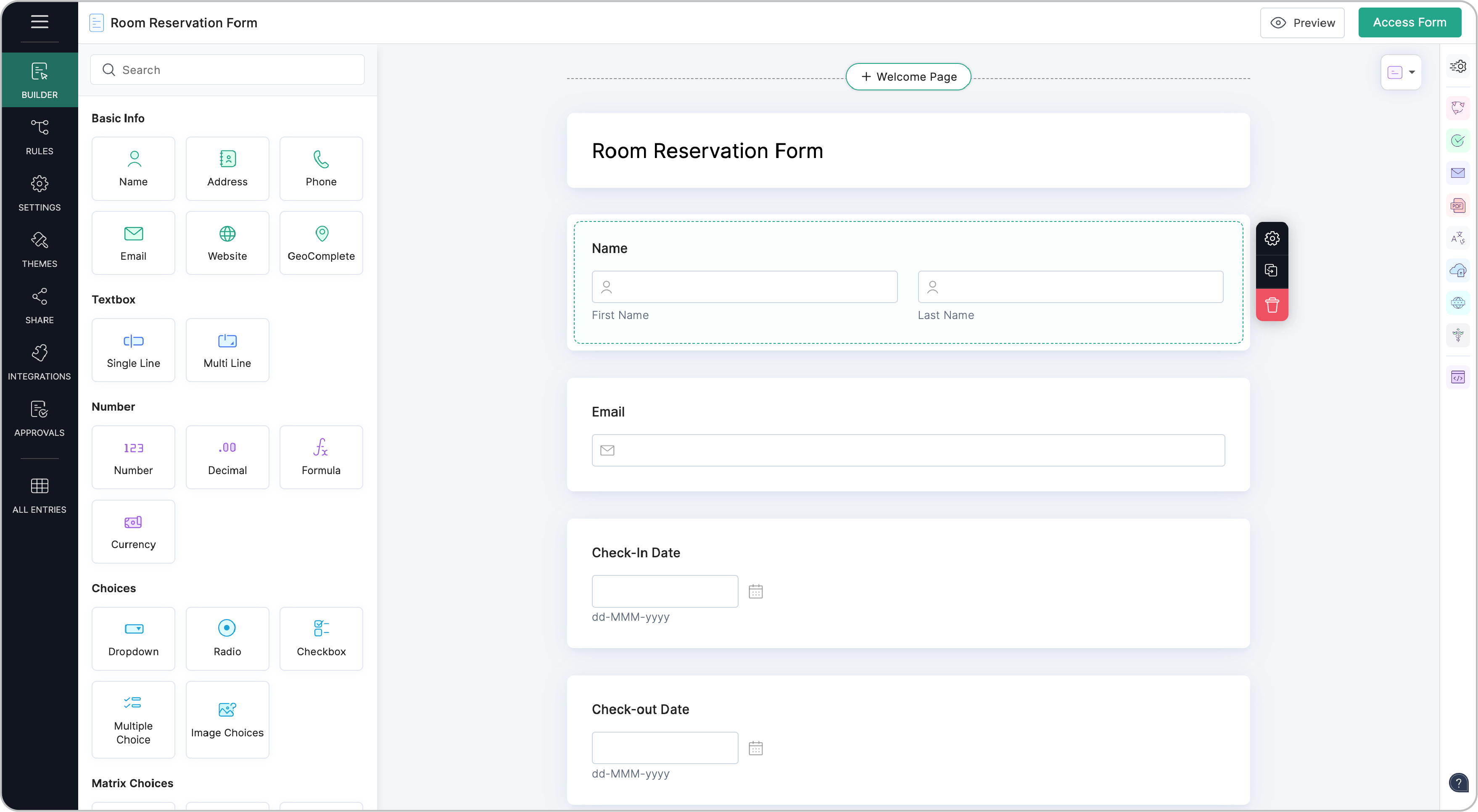Duplicate the selected Name field
Screen dimensions: 1478x812
1272,270
